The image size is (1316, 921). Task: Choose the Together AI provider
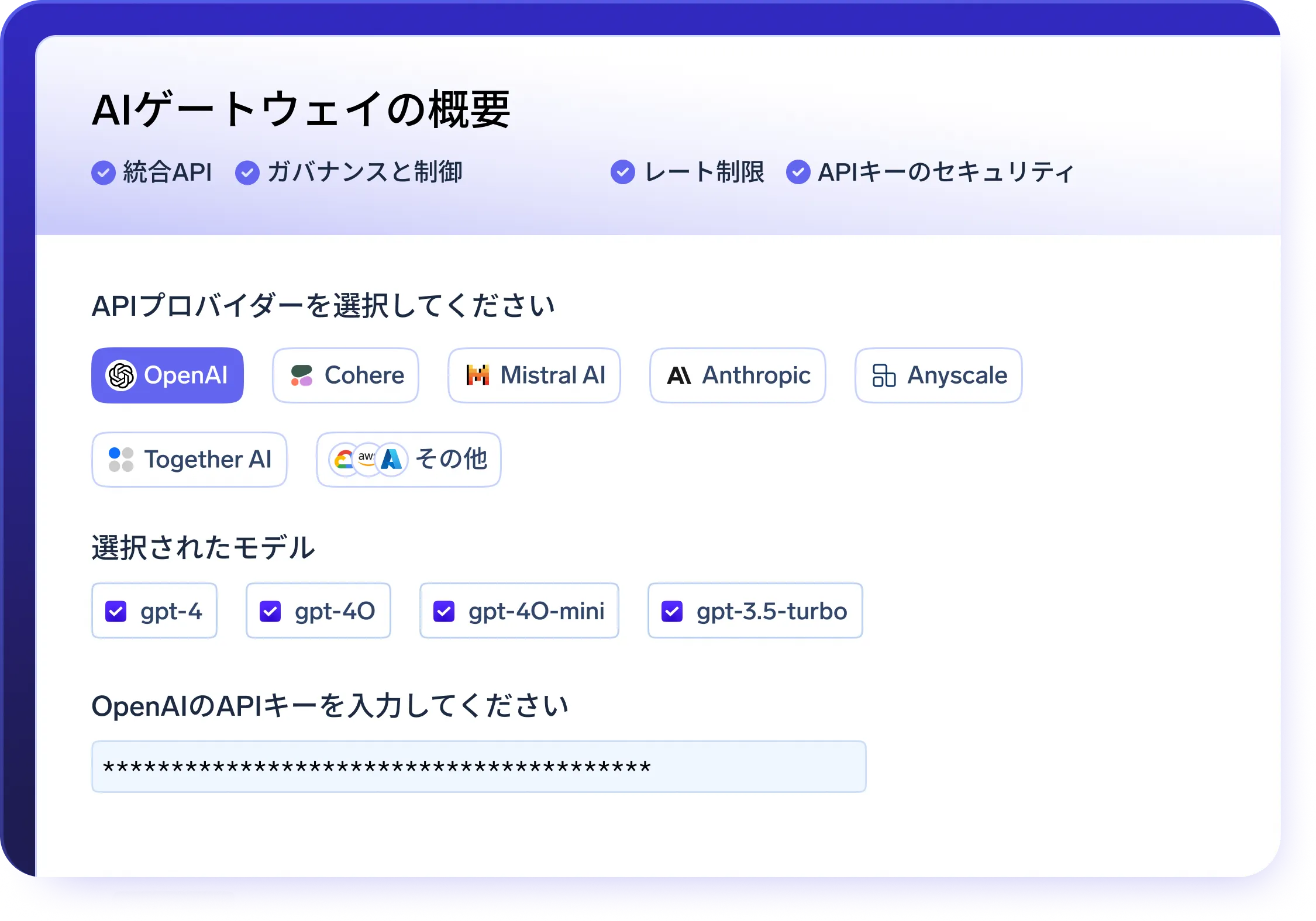click(190, 460)
